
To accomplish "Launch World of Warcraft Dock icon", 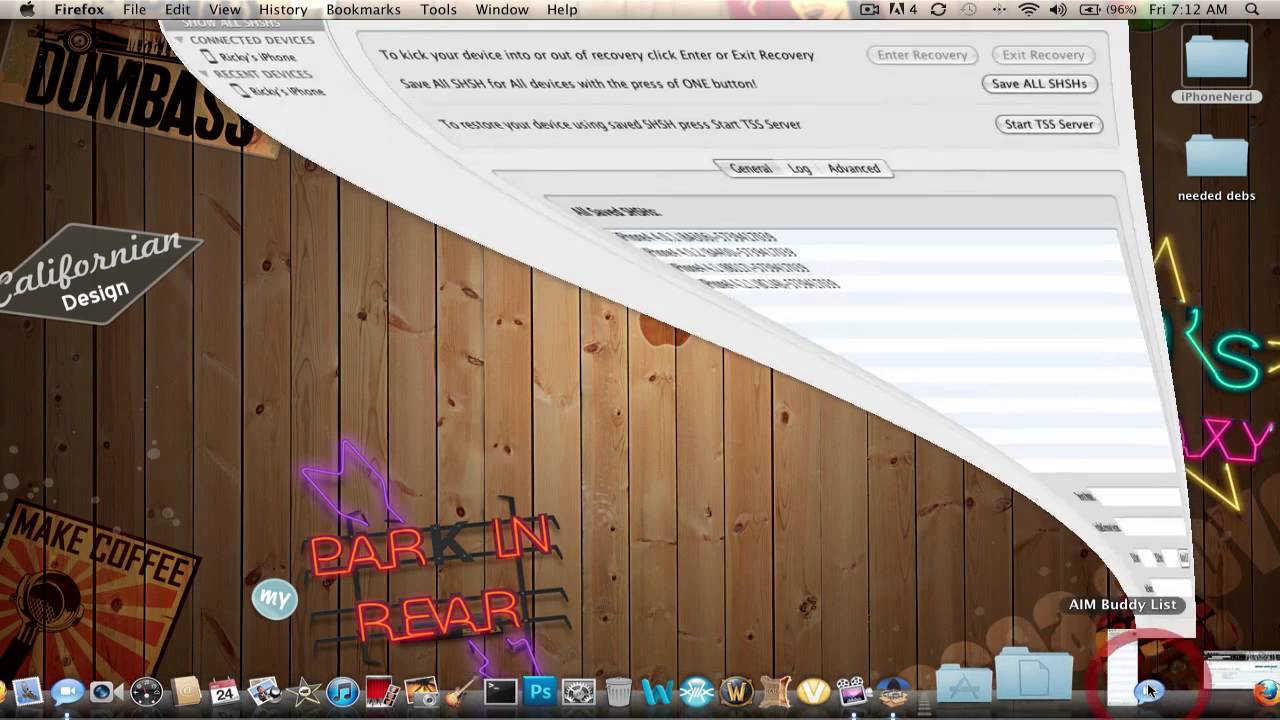I will coord(736,691).
